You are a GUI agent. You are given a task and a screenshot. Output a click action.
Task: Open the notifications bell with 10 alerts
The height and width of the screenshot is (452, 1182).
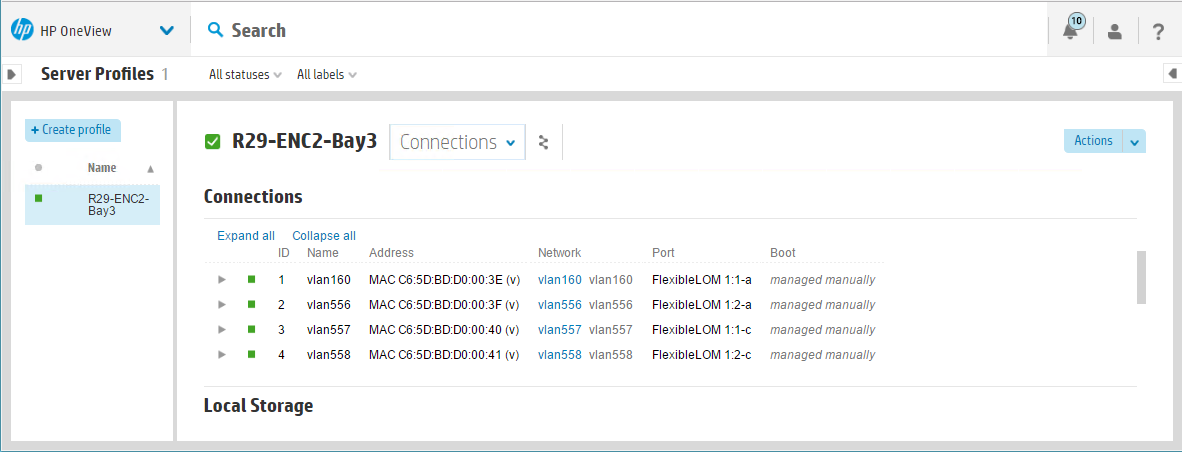pyautogui.click(x=1072, y=29)
